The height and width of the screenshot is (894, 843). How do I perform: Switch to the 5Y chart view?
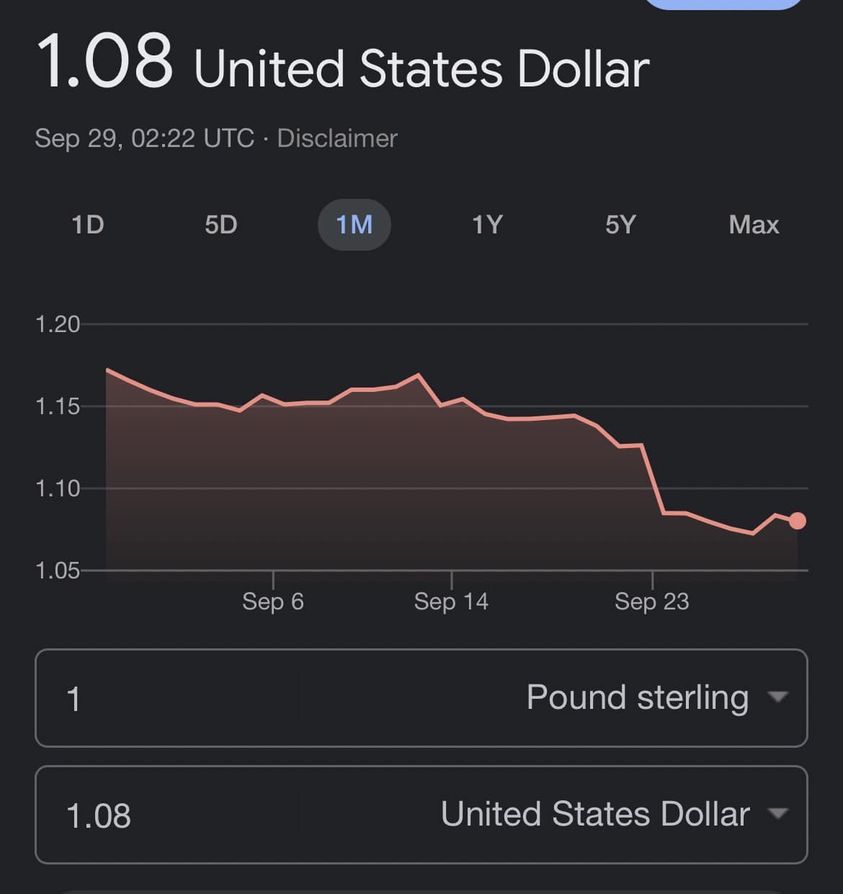(x=620, y=224)
